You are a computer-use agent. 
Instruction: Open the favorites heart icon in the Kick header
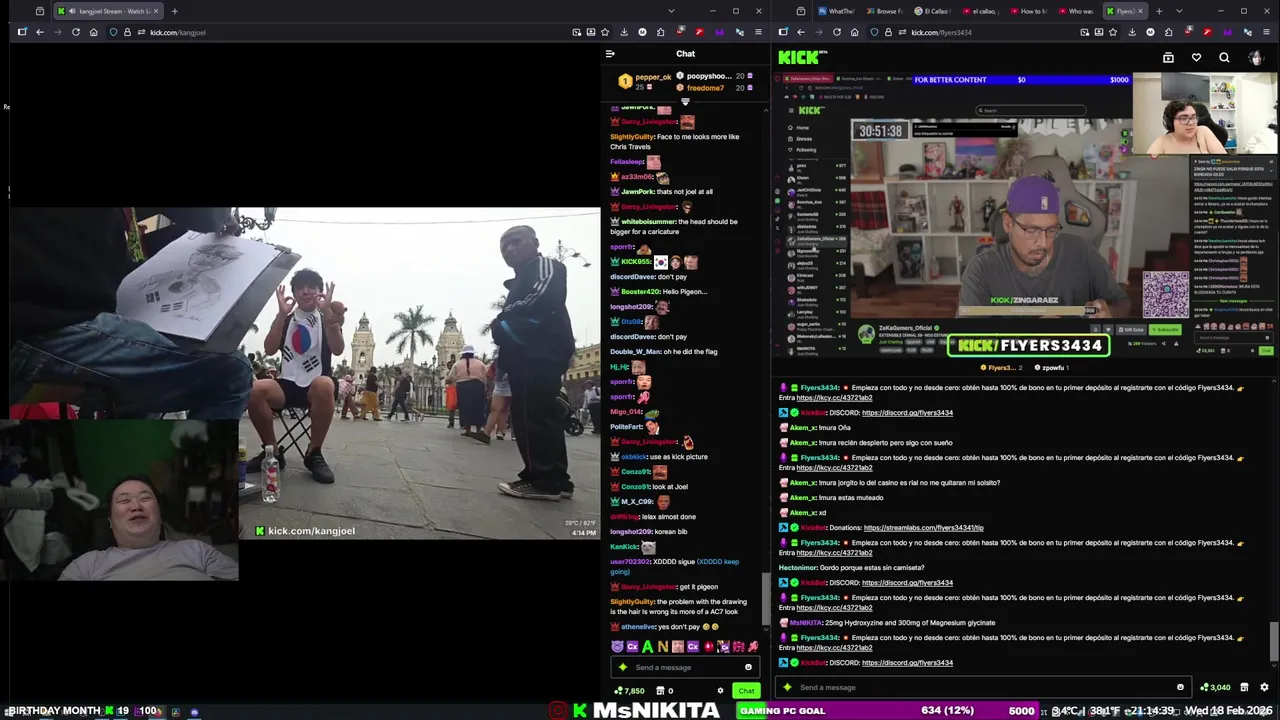[x=1196, y=58]
